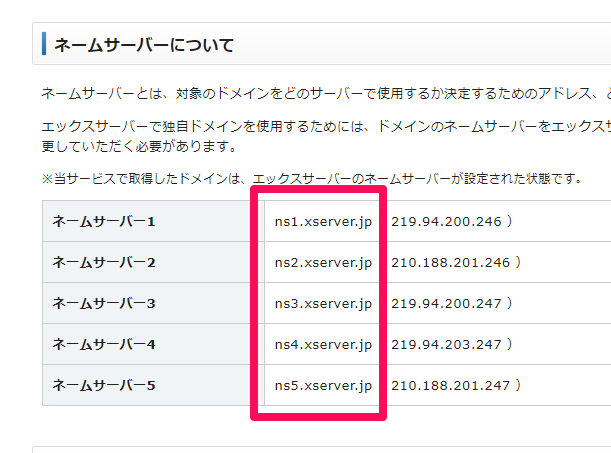Select the ネームサーバー5 row label
611x453 pixels.
coord(104,385)
